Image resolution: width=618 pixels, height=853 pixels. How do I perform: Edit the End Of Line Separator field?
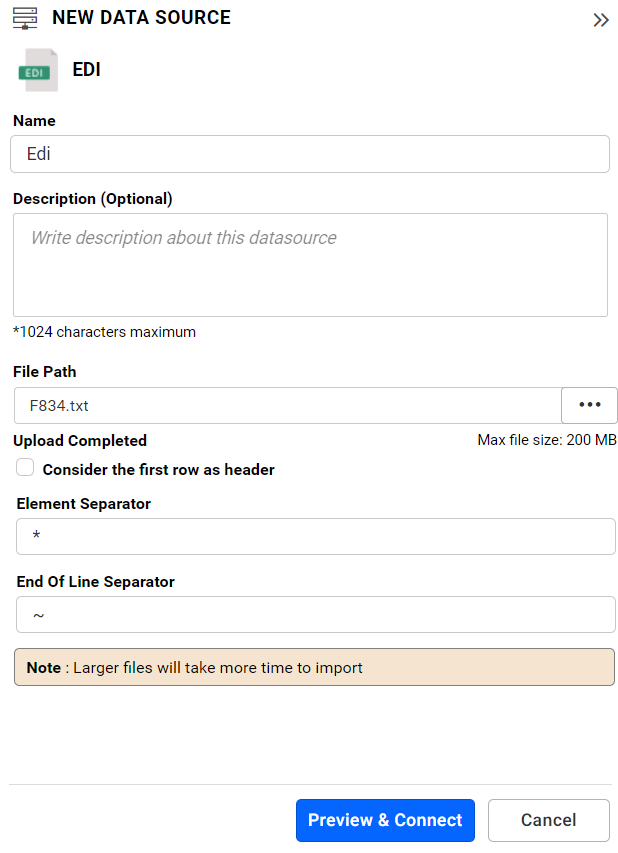pyautogui.click(x=316, y=614)
